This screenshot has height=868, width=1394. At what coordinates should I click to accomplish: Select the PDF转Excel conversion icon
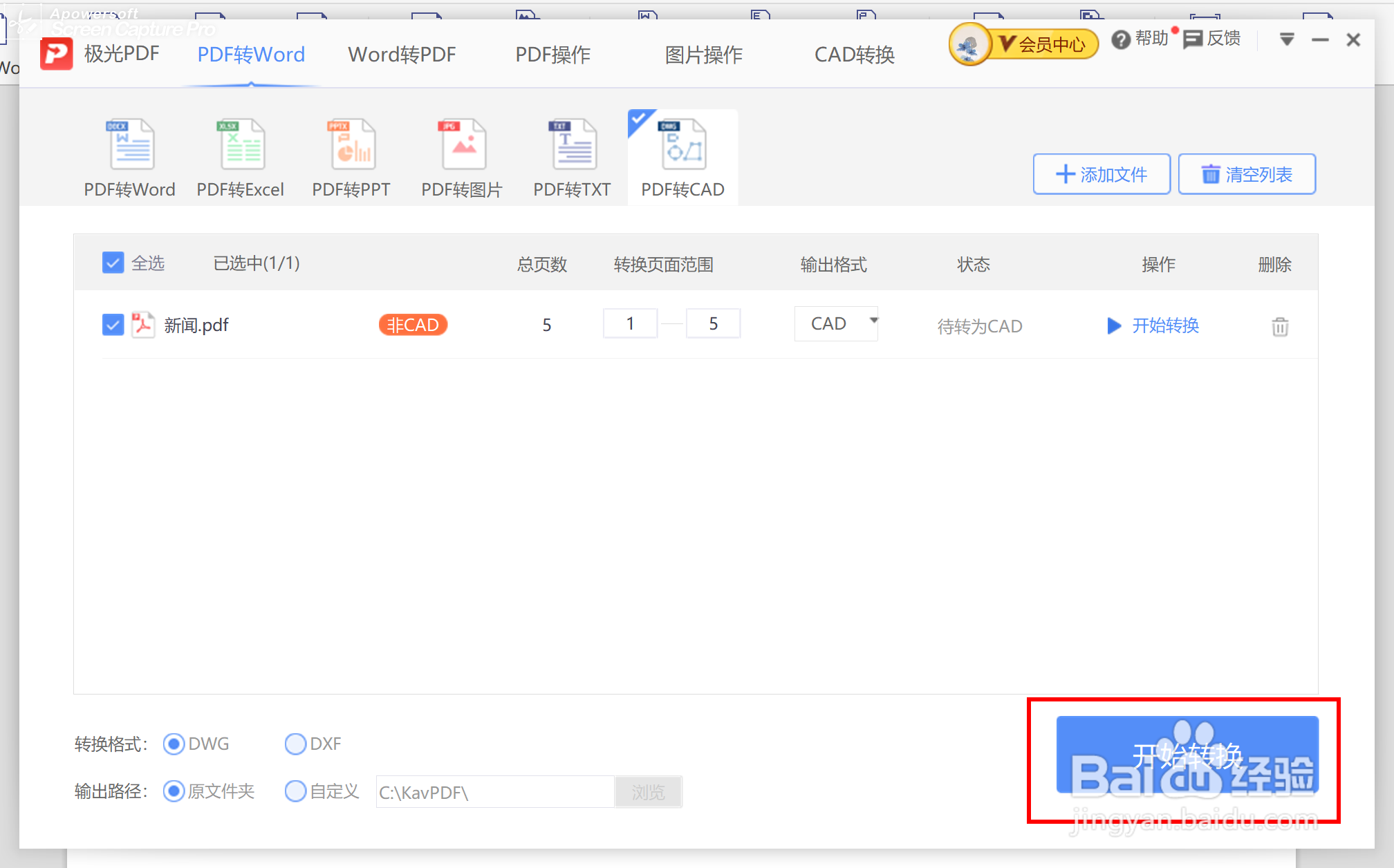pos(241,145)
